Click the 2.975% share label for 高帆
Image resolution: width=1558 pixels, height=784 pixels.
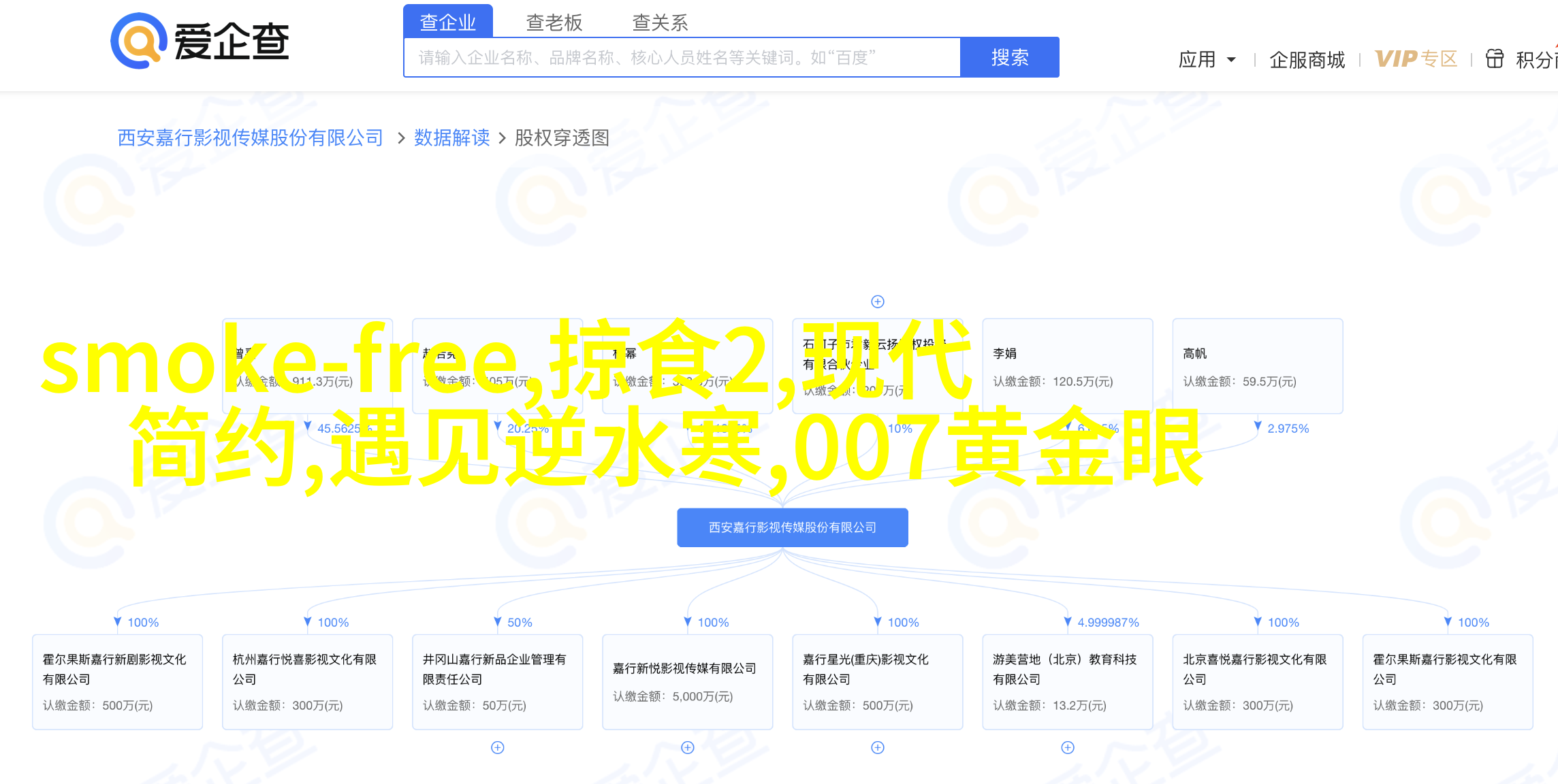click(x=1288, y=429)
